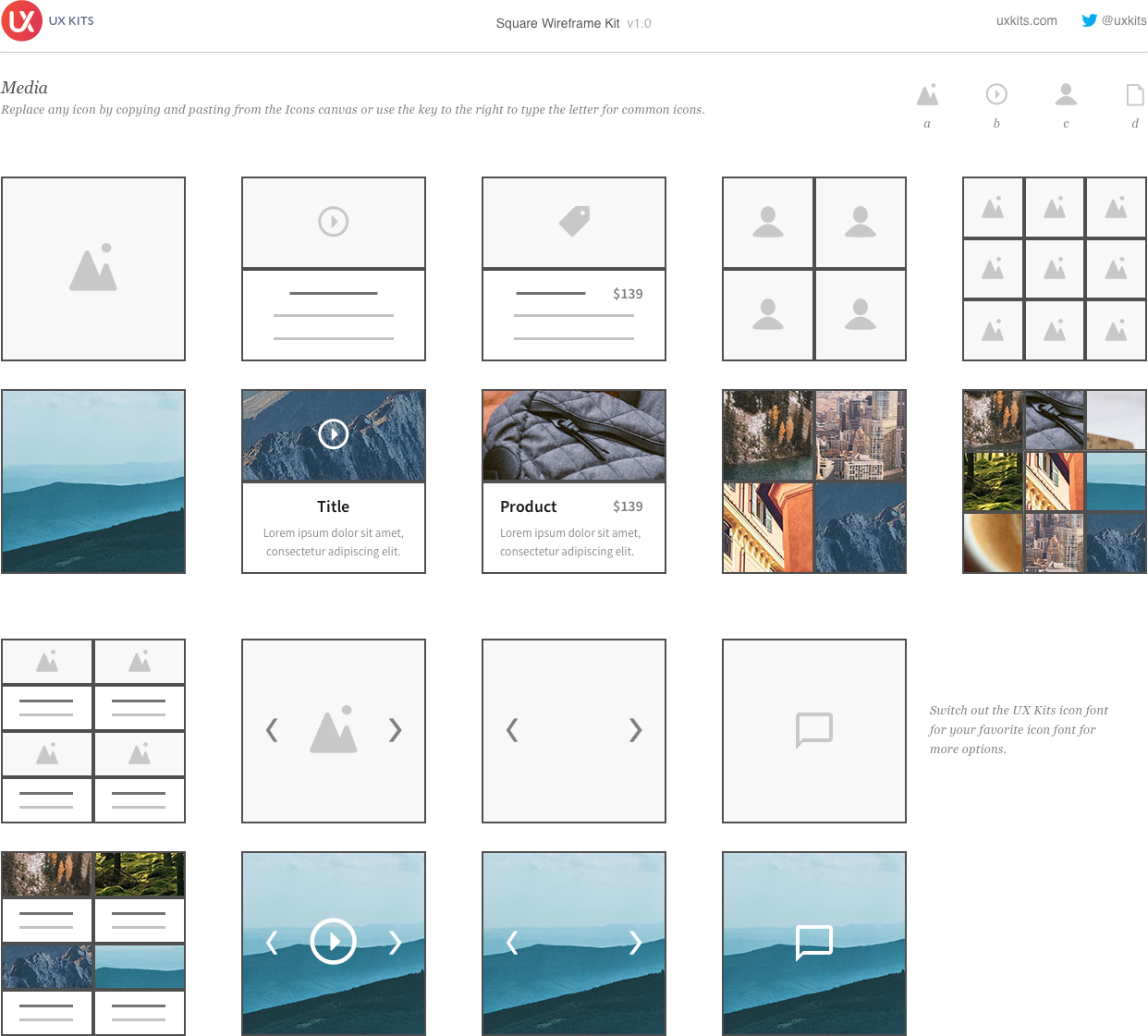Click the left chevron on the photo video carousel
The width and height of the screenshot is (1148, 1036).
click(272, 943)
